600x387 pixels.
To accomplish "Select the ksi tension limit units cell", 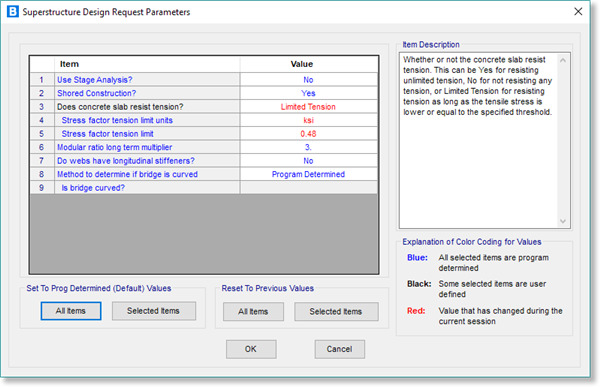I will [308, 120].
